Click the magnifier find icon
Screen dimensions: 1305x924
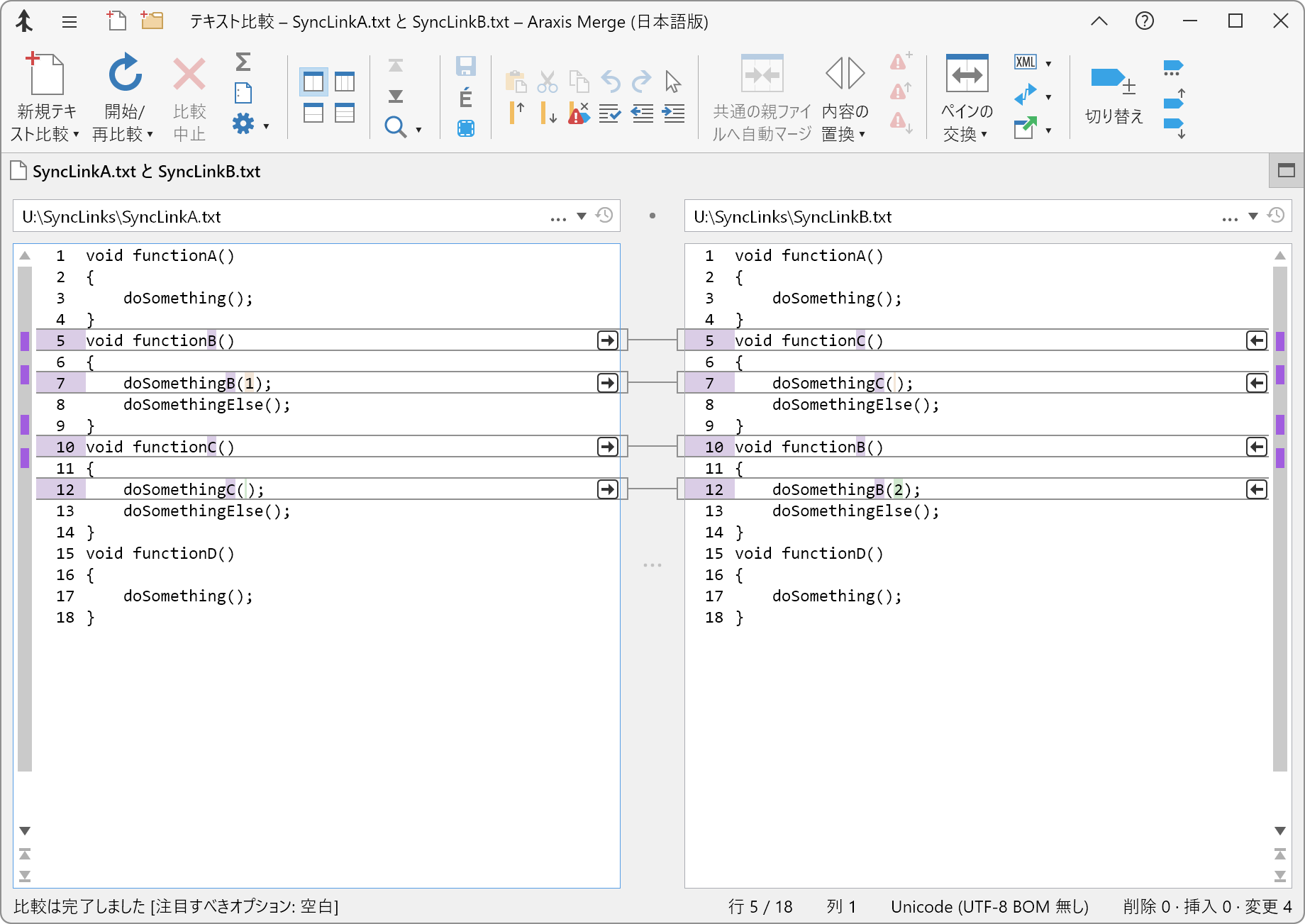point(394,128)
